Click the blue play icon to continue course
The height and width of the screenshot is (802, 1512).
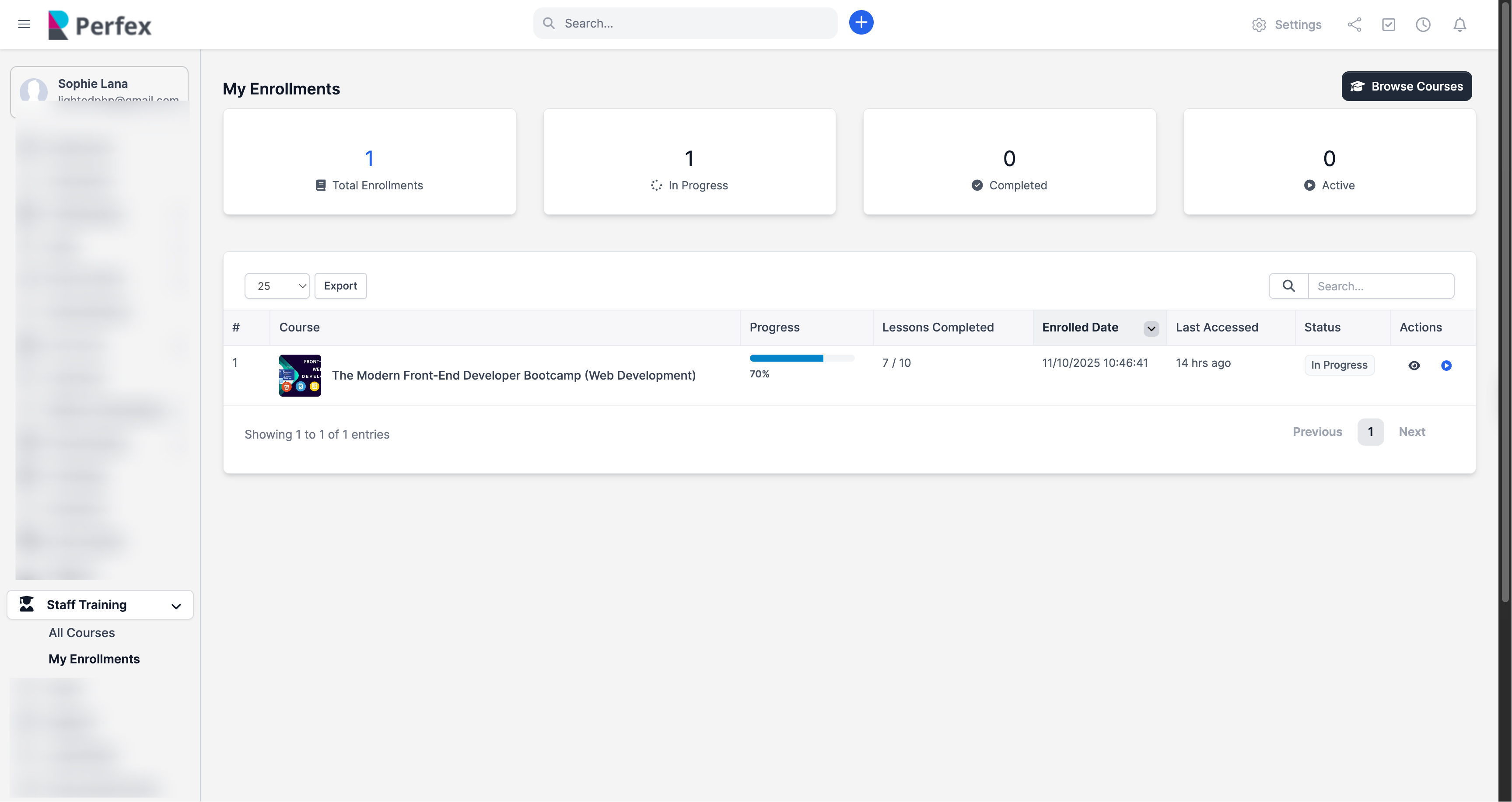tap(1445, 366)
